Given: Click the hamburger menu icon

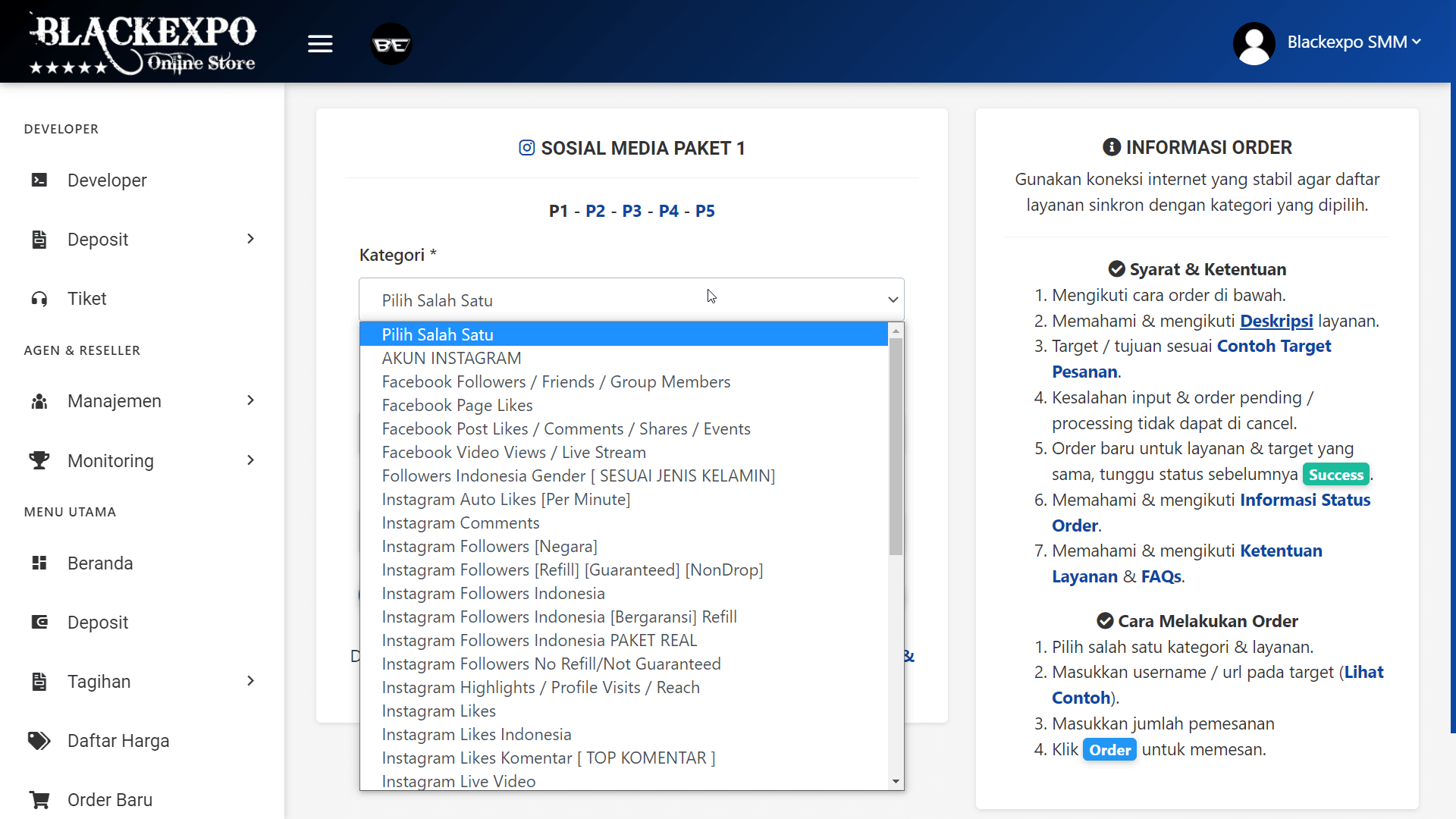Looking at the screenshot, I should coord(320,43).
